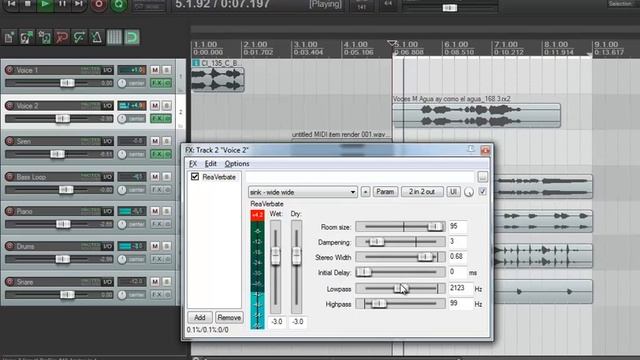Image resolution: width=640 pixels, height=360 pixels.
Task: Mute the Snare track
Action: (155, 282)
